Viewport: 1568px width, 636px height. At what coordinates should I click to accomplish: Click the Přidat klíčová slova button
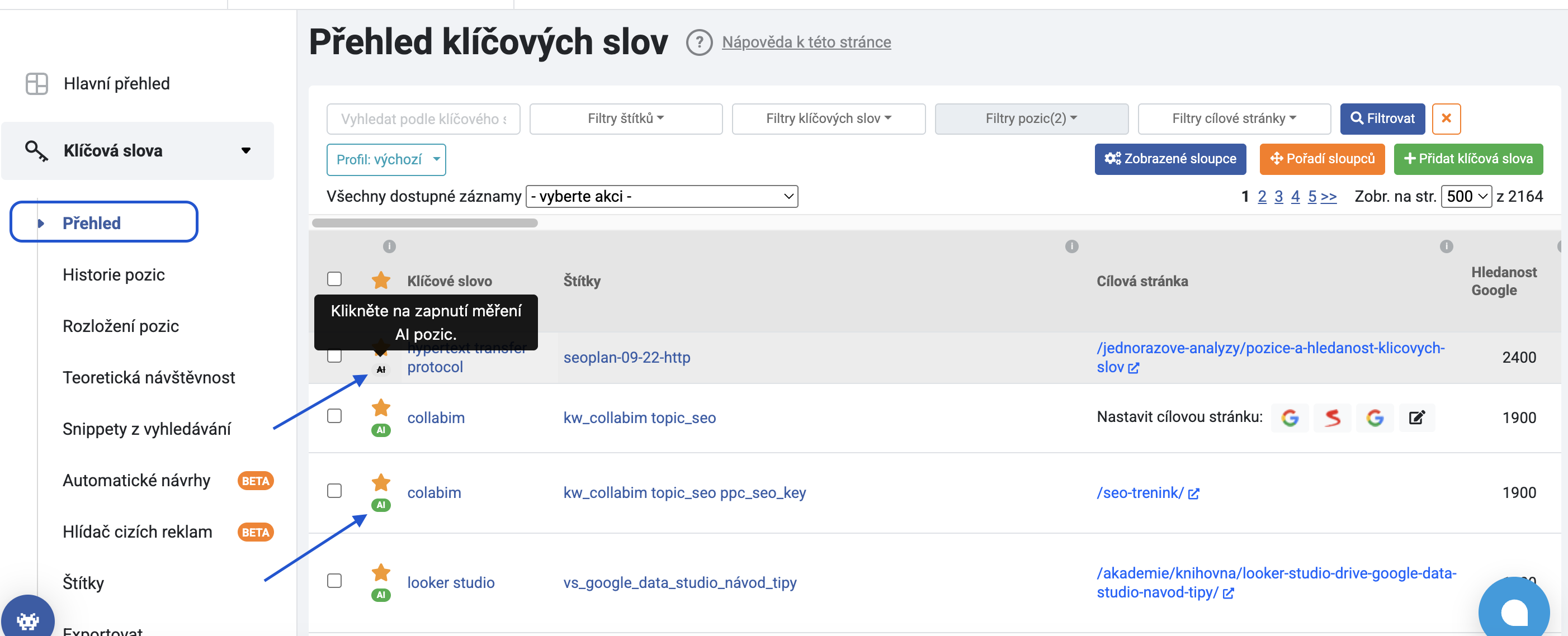pos(1467,159)
